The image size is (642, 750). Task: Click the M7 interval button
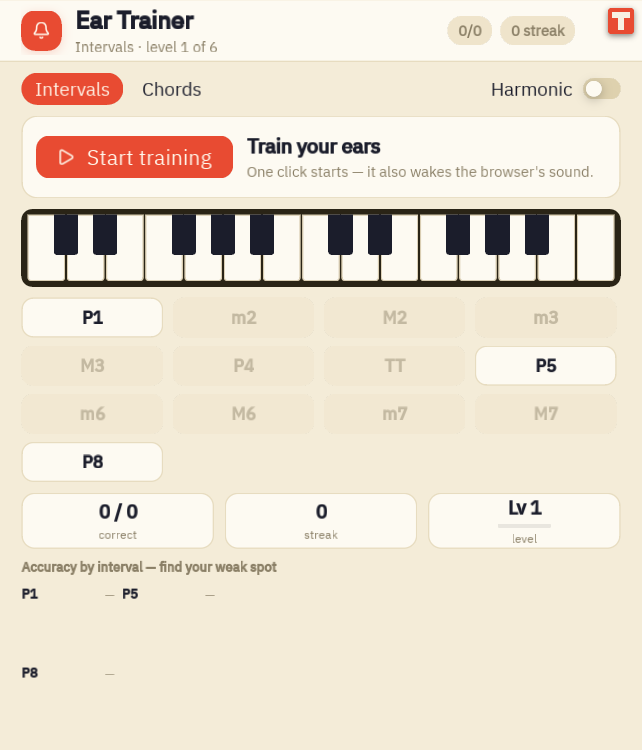point(545,414)
